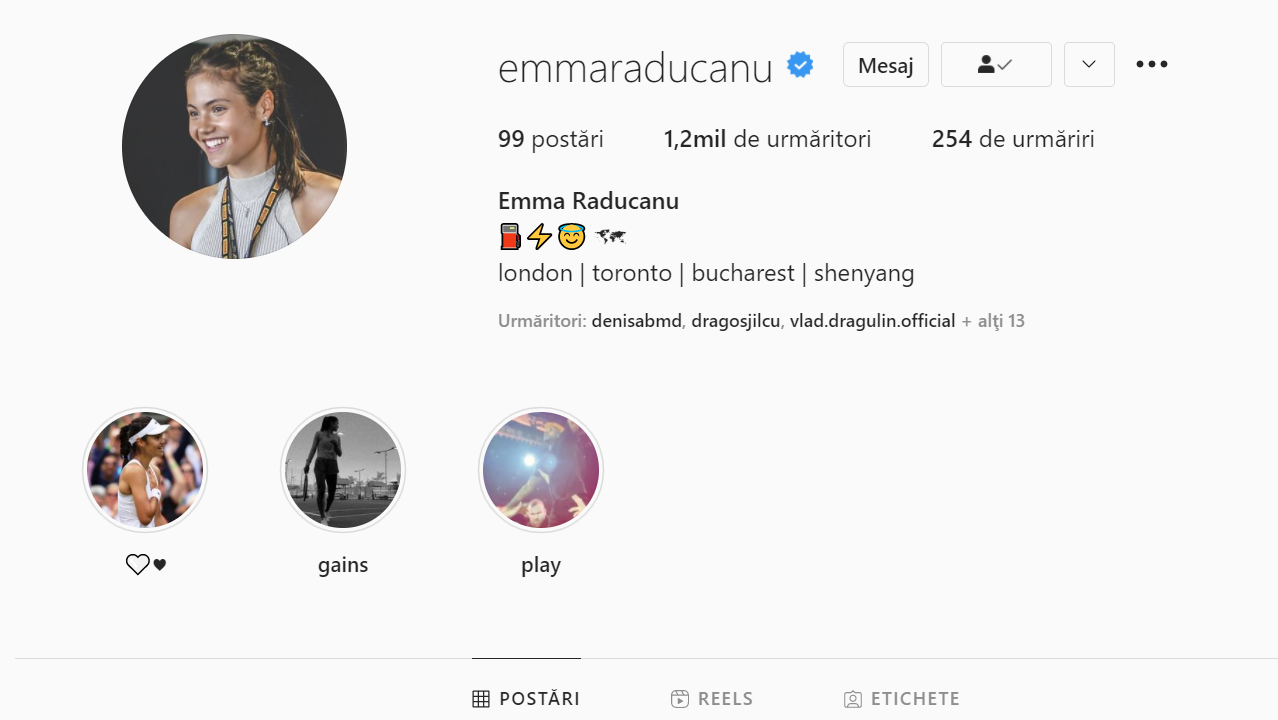Open the 254 de urmăriri list
This screenshot has width=1278, height=720.
[1013, 139]
